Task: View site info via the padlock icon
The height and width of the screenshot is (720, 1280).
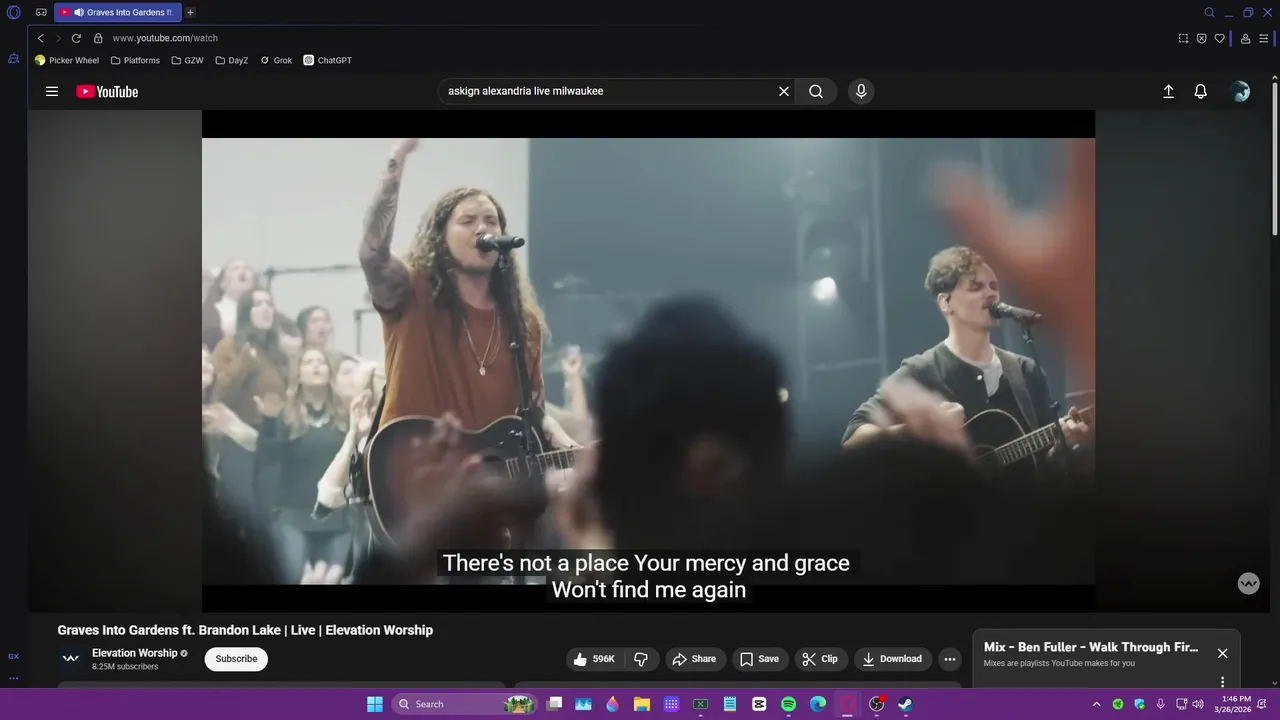Action: [98, 38]
